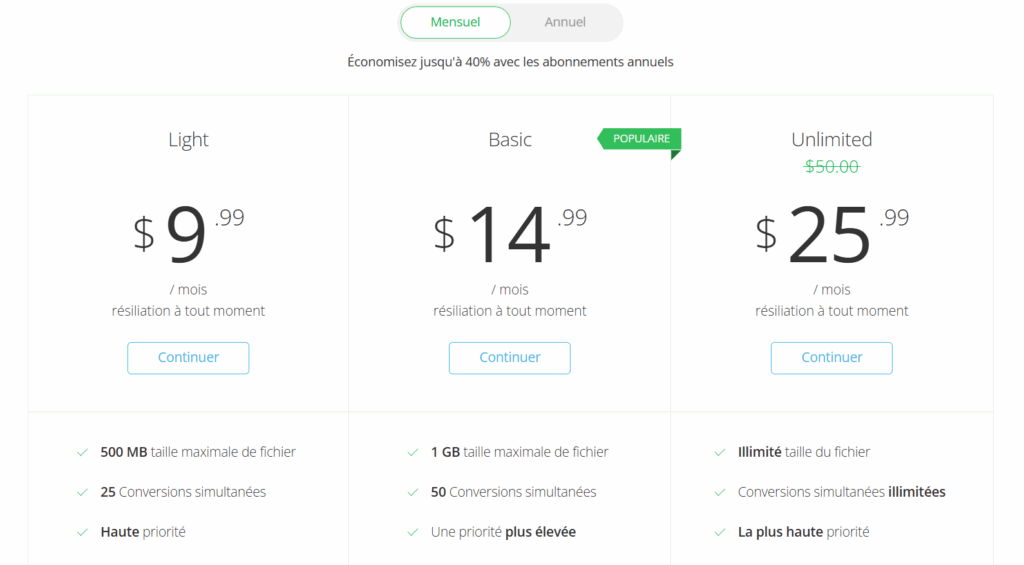Viewport: 1024px width, 565px height.
Task: Click checkmark beside Illimité taille du fichier
Action: [x=720, y=452]
